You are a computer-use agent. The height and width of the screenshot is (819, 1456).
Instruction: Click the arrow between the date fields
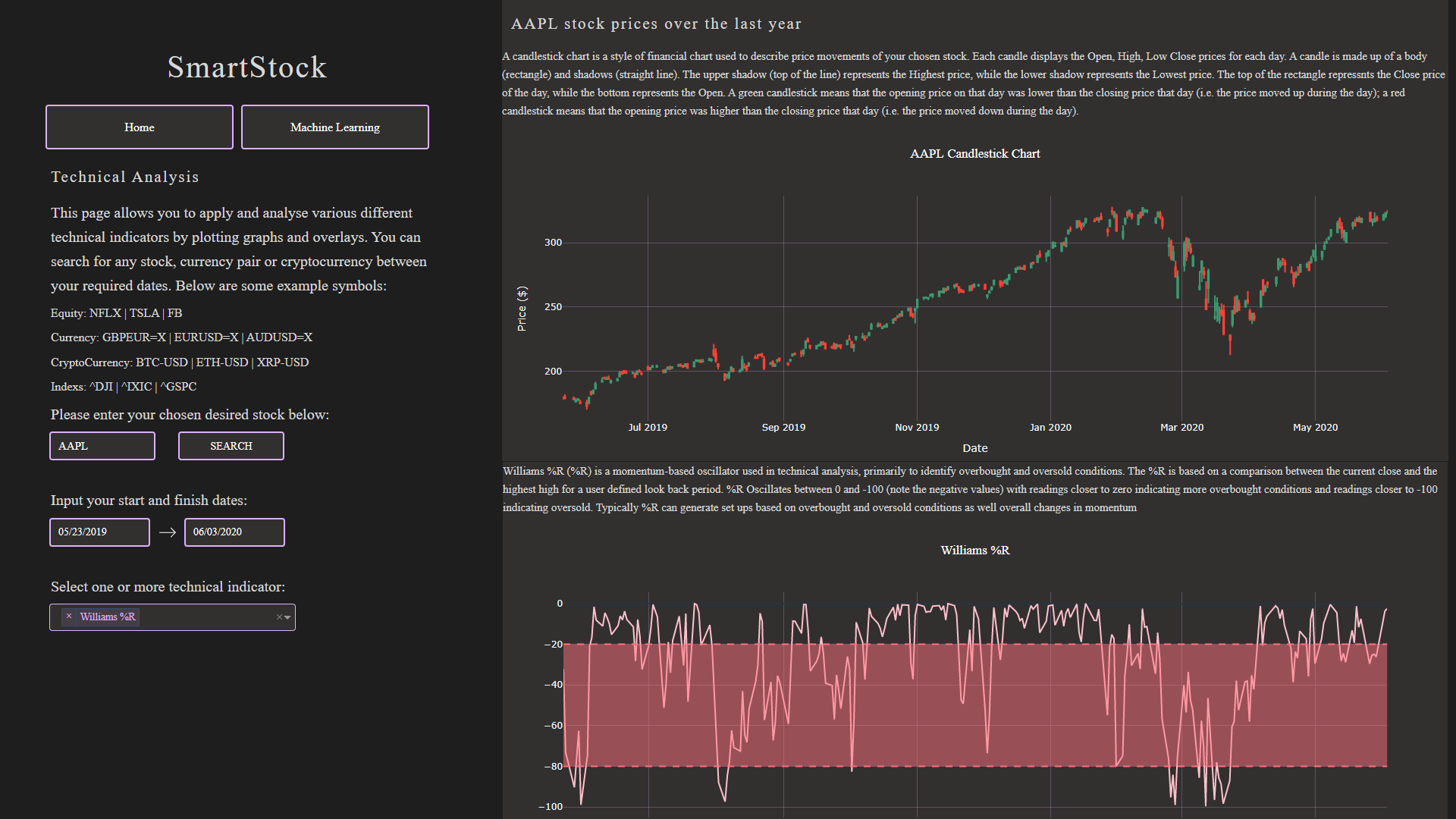(166, 532)
